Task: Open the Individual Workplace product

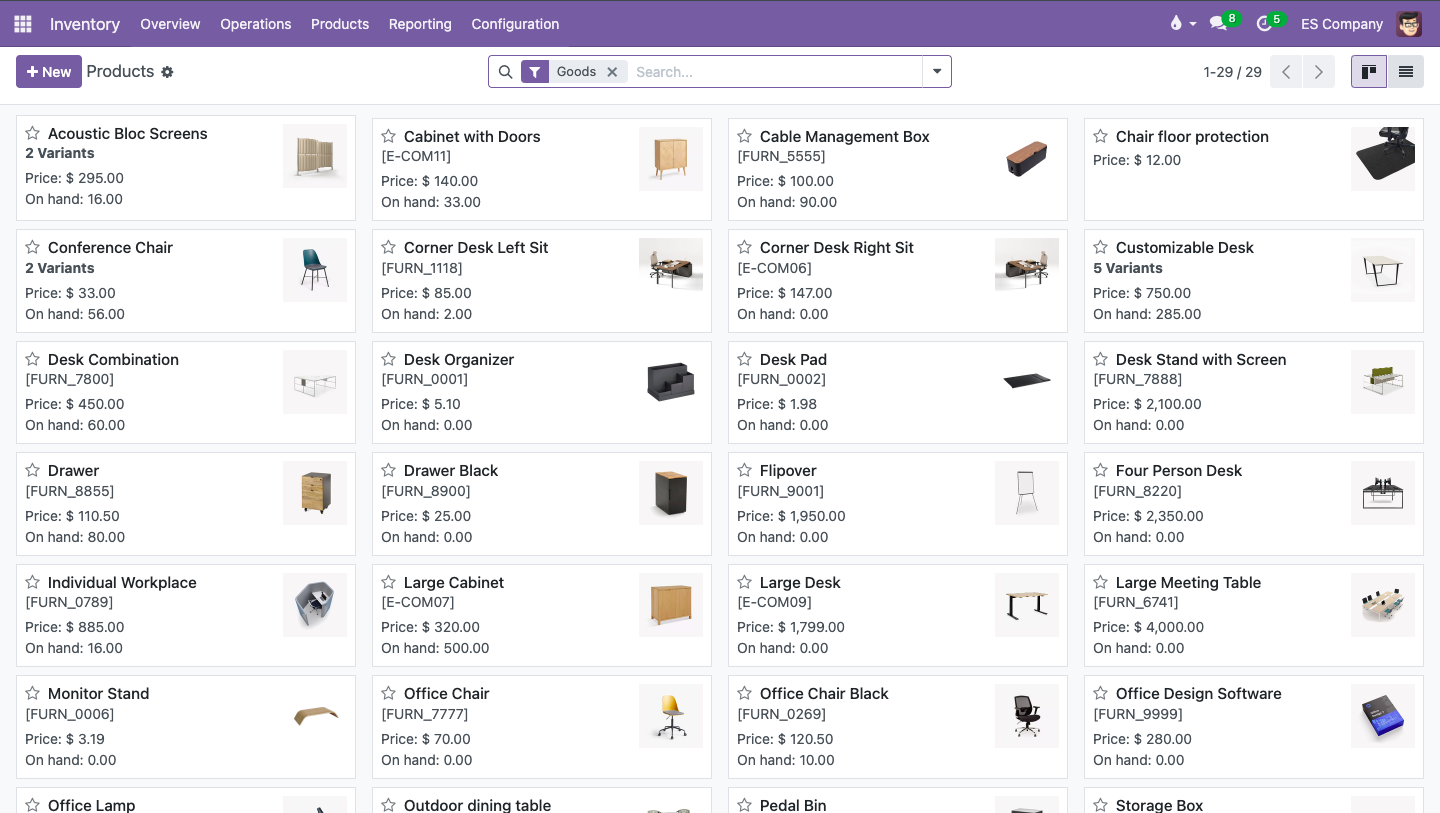Action: click(185, 615)
